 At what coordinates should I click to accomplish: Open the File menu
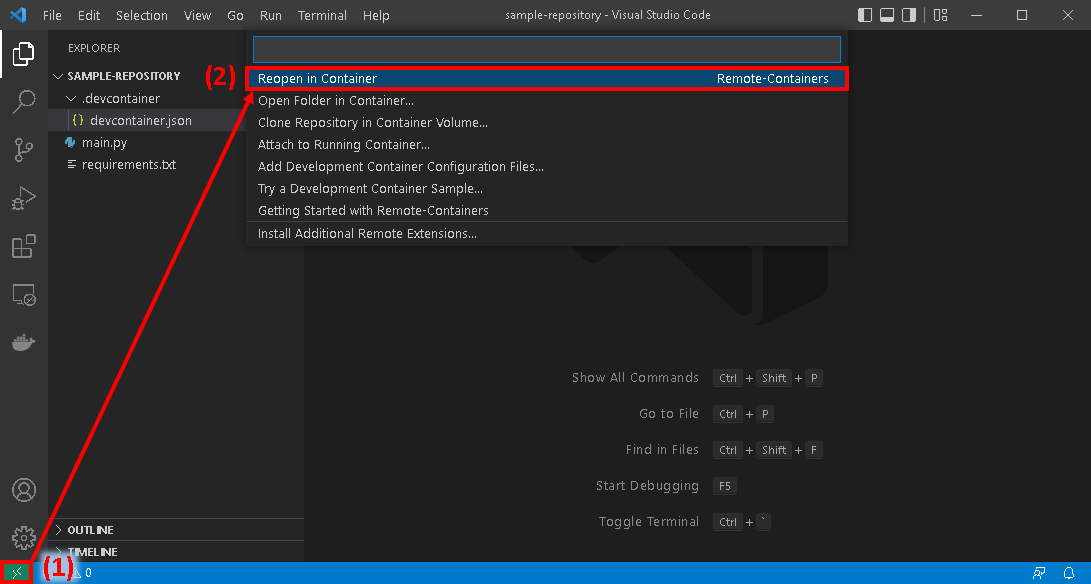[52, 15]
